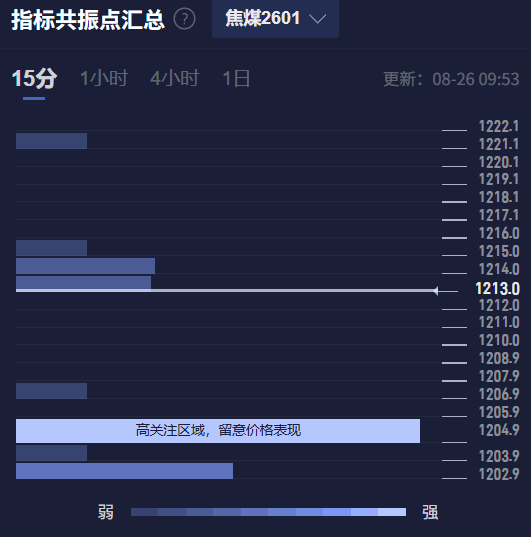Click the bold 1213.0 current price label
The height and width of the screenshot is (537, 531).
pyautogui.click(x=497, y=289)
